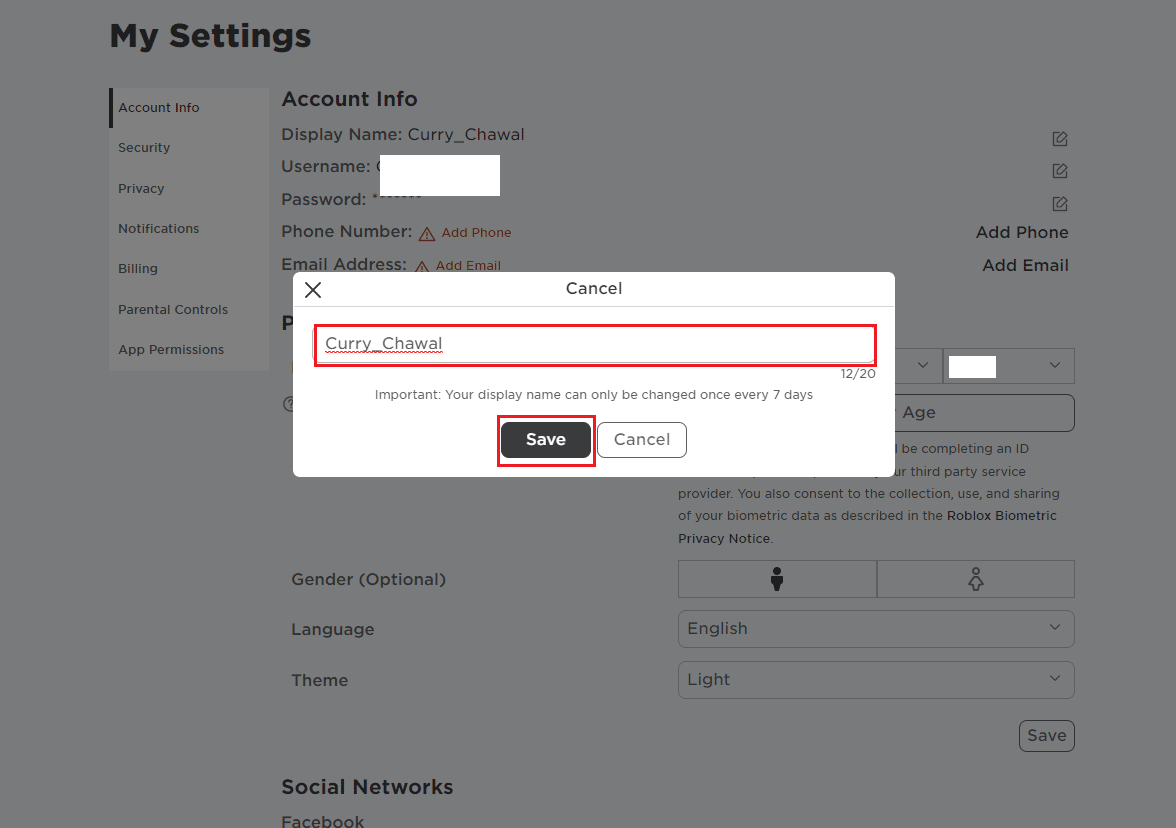Click the My Settings page title
1176x828 pixels.
coord(210,37)
